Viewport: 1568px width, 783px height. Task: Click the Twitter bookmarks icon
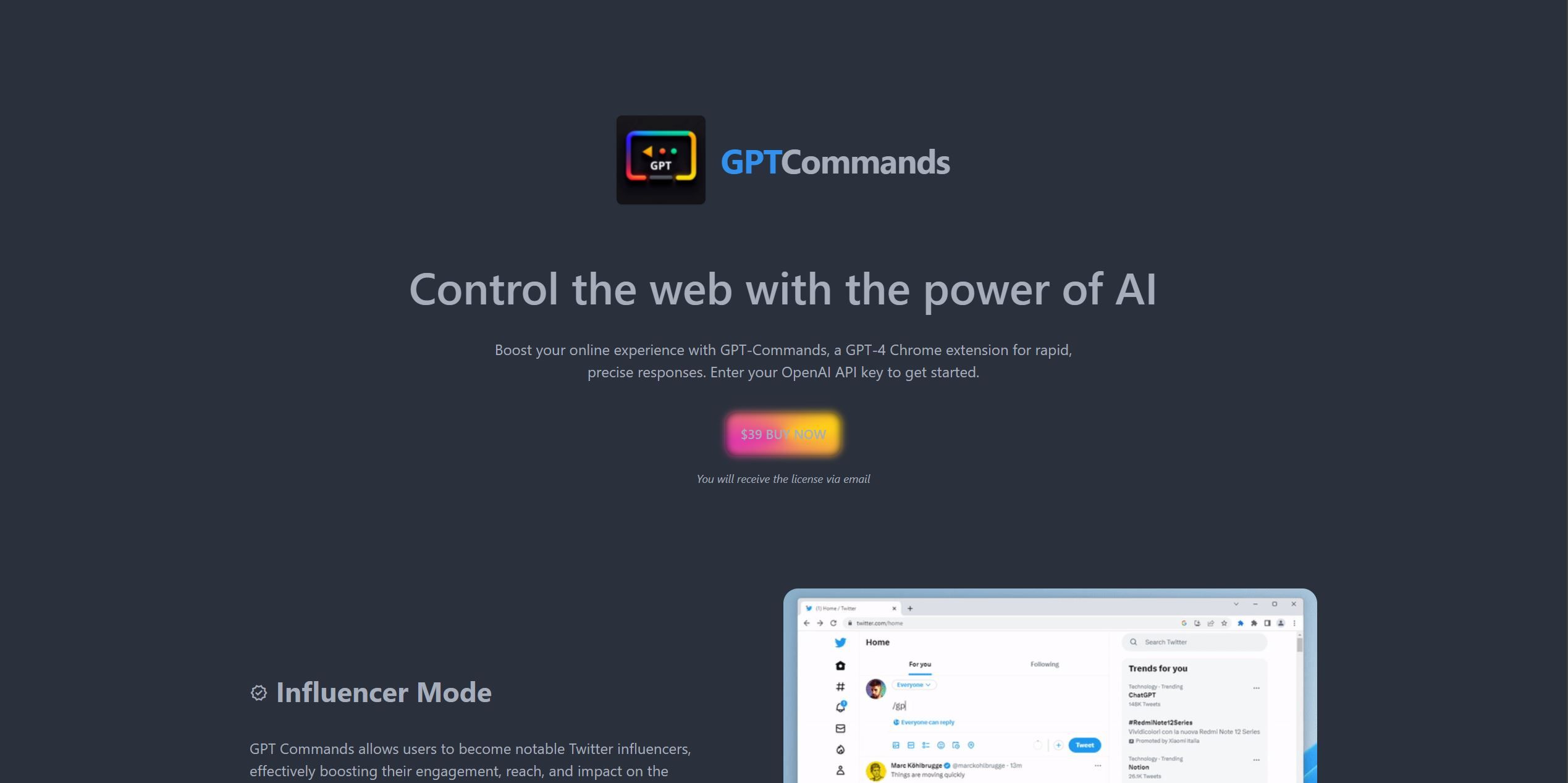[840, 751]
